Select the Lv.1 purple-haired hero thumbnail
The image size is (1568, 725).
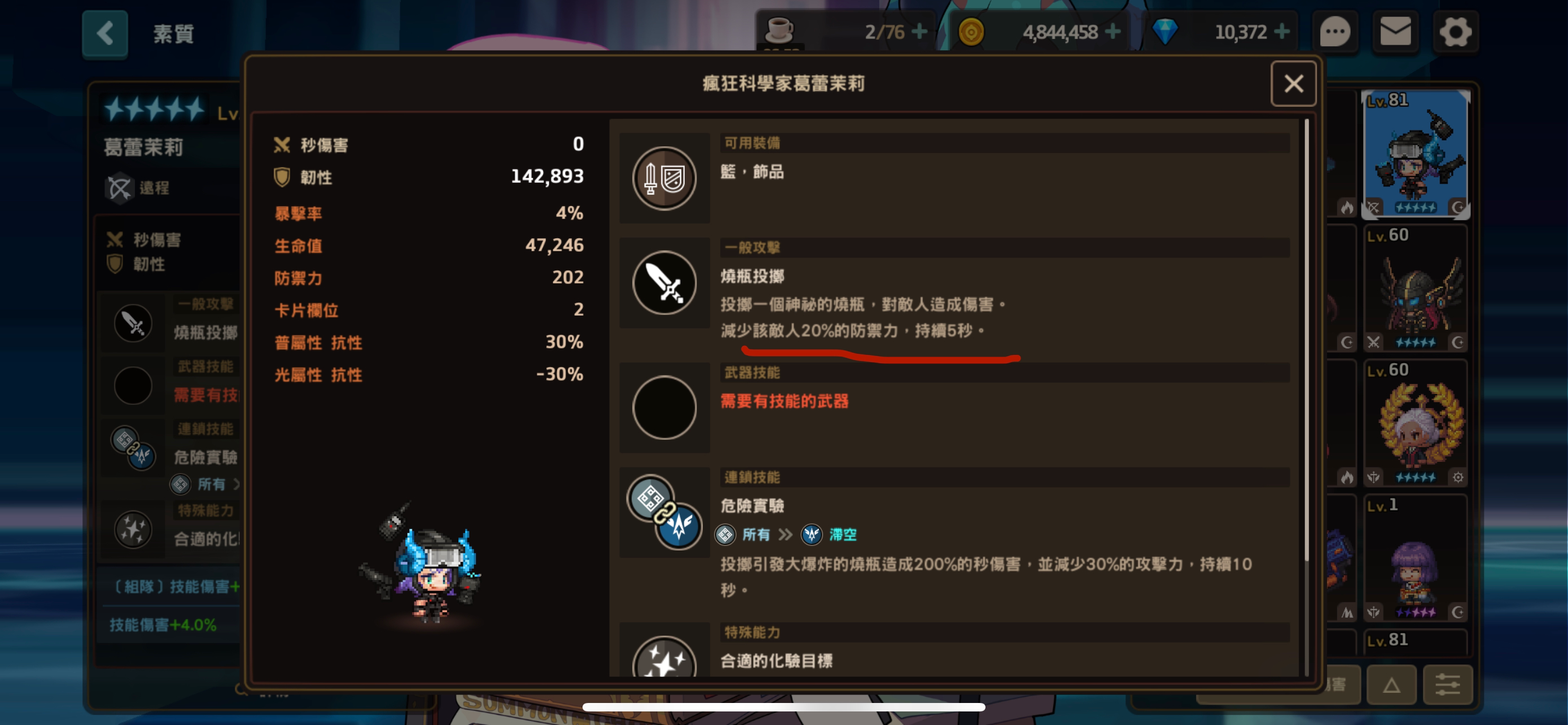1416,558
